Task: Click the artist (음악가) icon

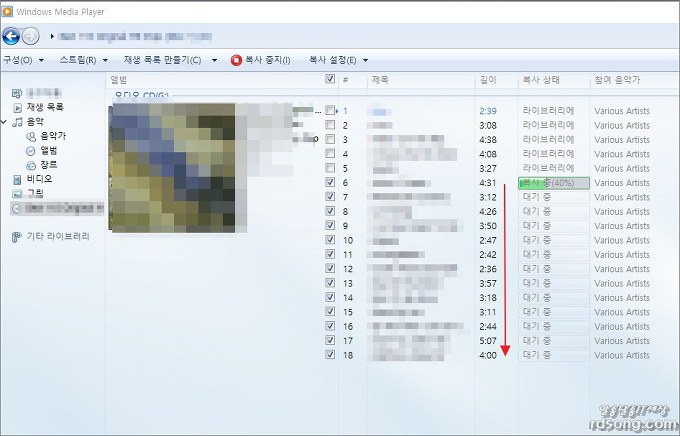Action: pyautogui.click(x=31, y=137)
